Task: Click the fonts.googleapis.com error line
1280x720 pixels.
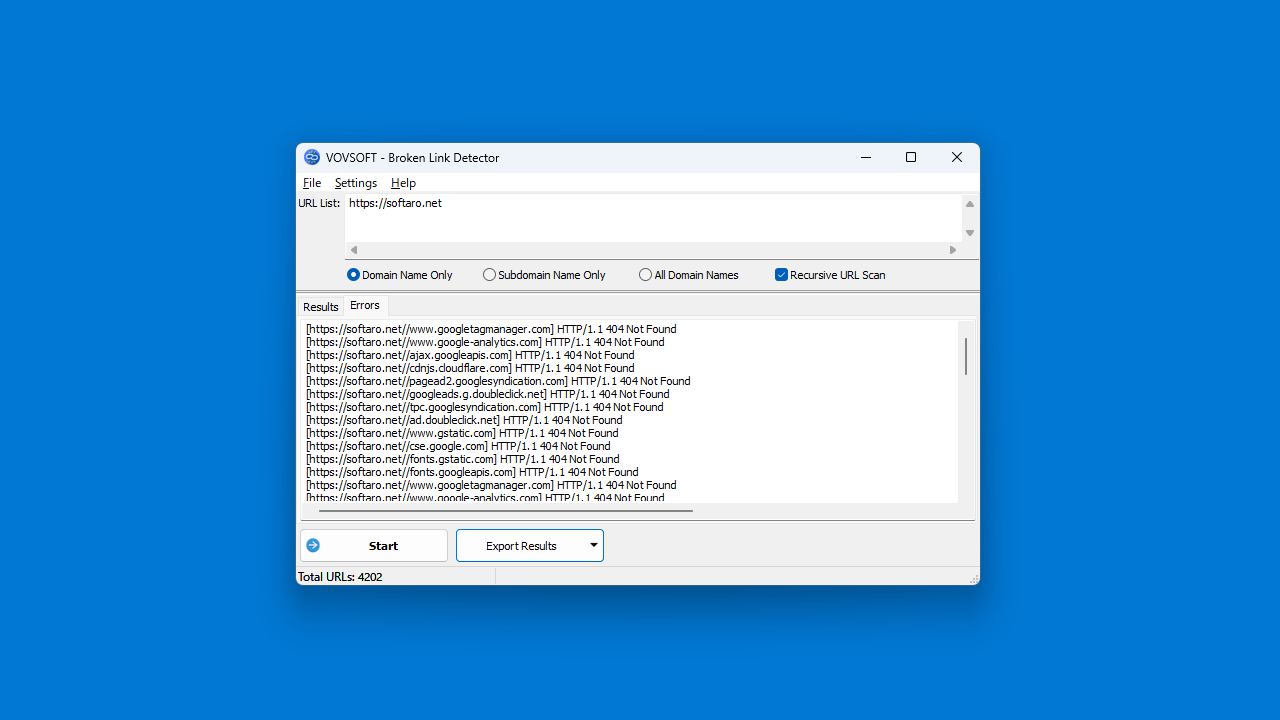Action: point(472,472)
